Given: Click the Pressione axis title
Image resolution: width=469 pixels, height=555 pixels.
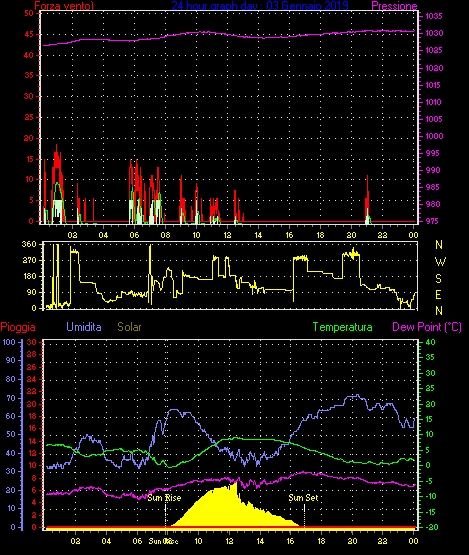Looking at the screenshot, I should point(394,6).
